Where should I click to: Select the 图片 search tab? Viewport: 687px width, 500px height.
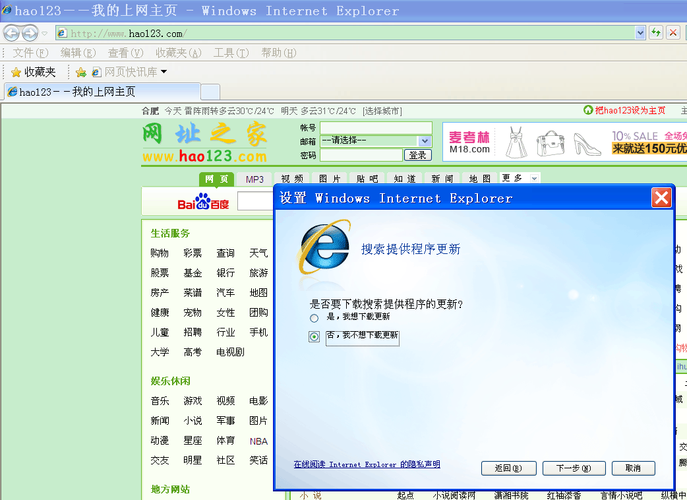point(329,179)
